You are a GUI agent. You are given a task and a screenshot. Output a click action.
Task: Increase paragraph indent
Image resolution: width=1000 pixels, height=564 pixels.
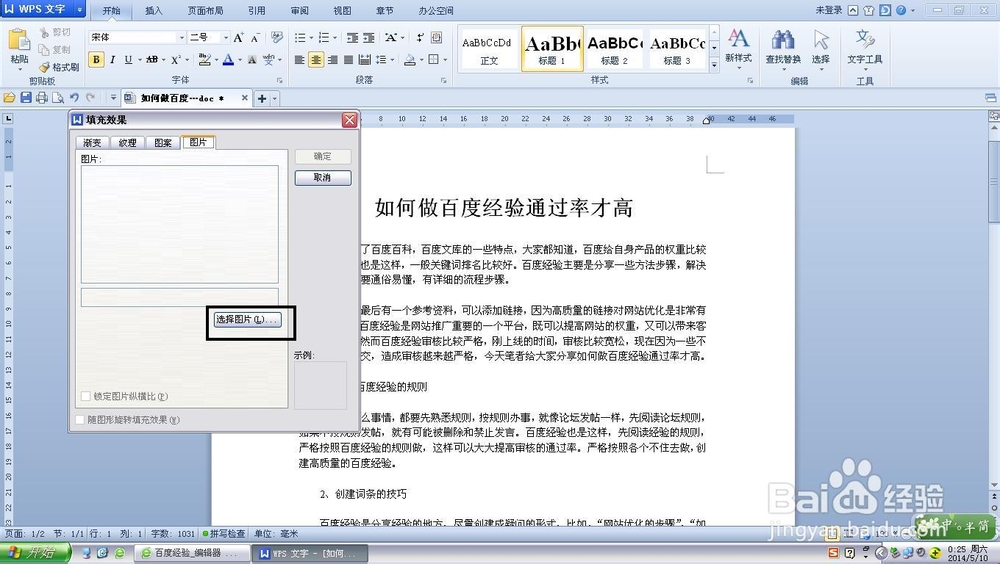point(369,38)
